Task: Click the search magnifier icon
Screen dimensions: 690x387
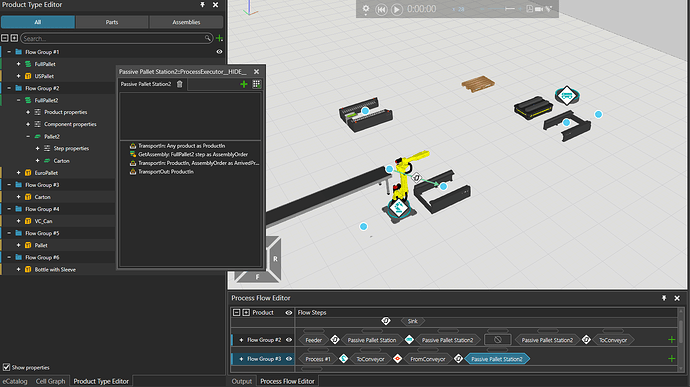Action: click(208, 38)
